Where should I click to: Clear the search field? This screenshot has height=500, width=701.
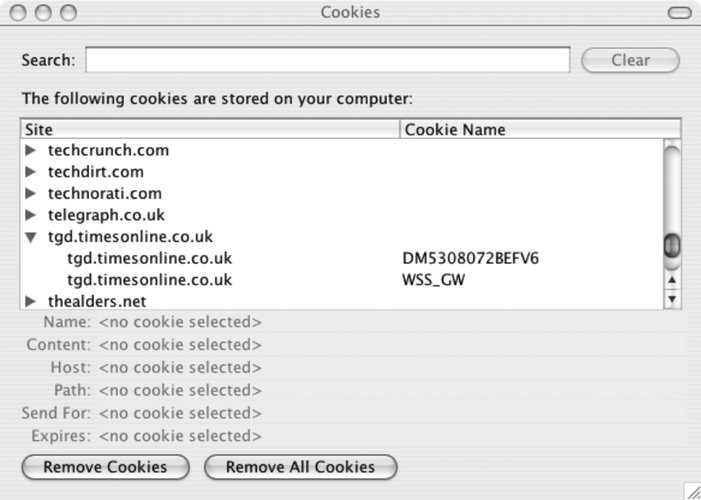pyautogui.click(x=630, y=60)
